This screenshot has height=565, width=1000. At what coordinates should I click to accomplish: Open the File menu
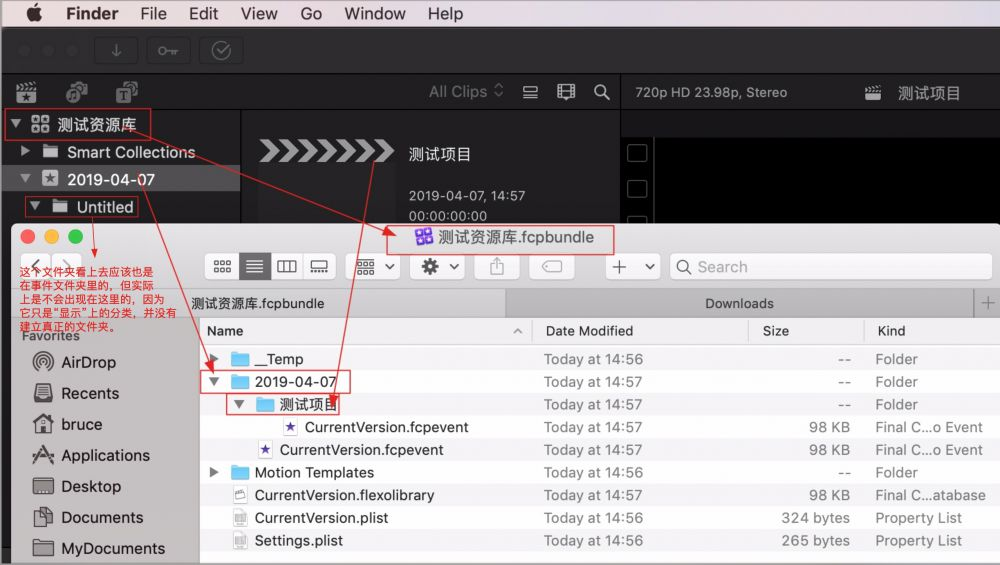point(153,13)
